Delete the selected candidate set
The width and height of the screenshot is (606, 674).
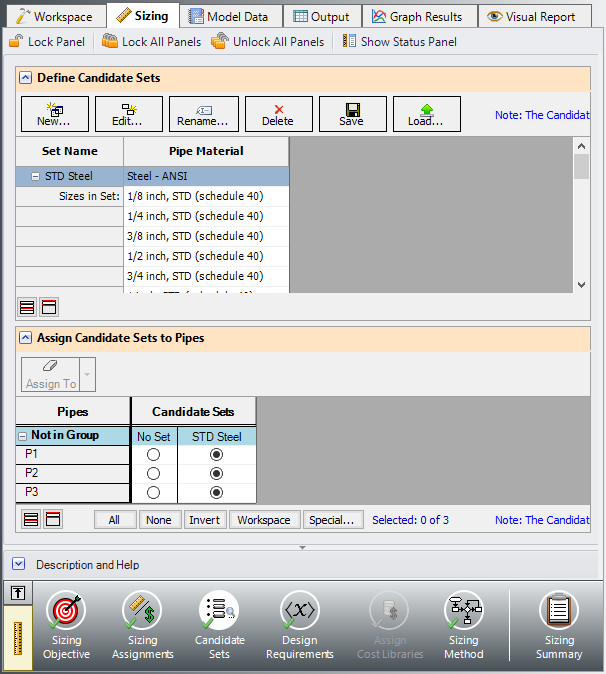pos(278,114)
